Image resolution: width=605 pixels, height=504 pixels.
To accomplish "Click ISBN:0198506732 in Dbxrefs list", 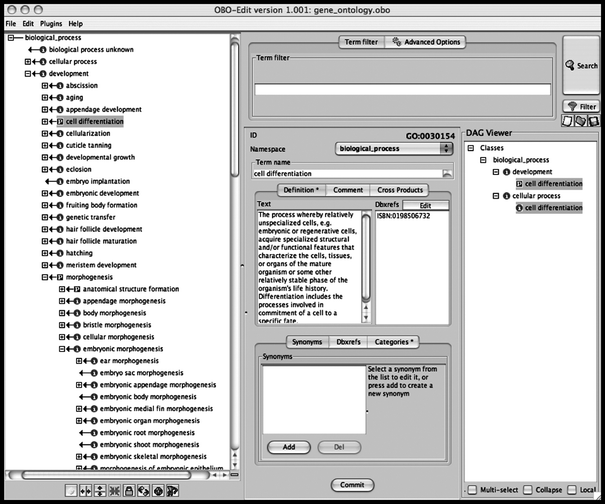I will (403, 216).
